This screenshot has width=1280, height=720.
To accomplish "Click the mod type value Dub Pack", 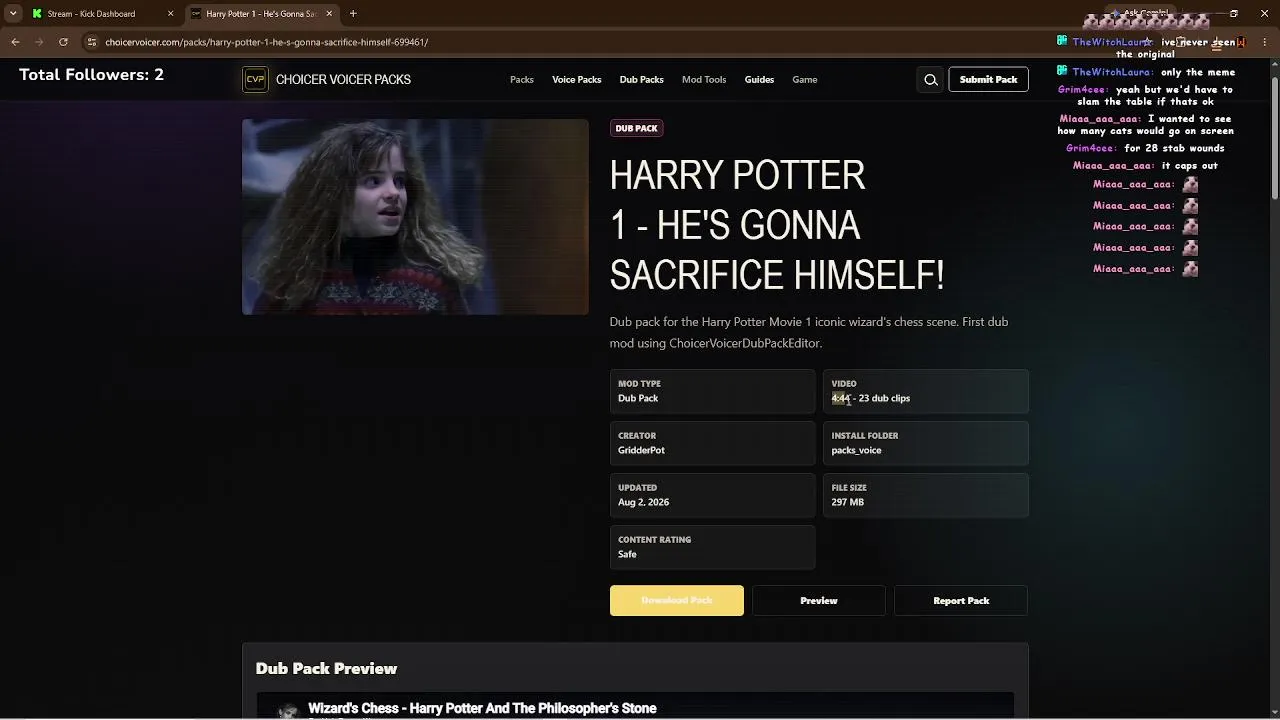I will coord(638,398).
